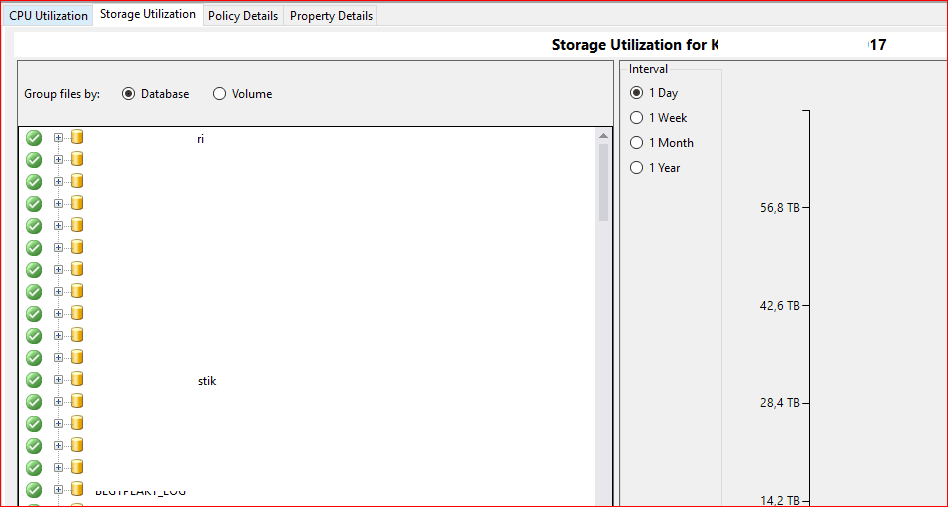Click green status check on 'stik' row
The height and width of the screenshot is (507, 948).
pos(34,380)
